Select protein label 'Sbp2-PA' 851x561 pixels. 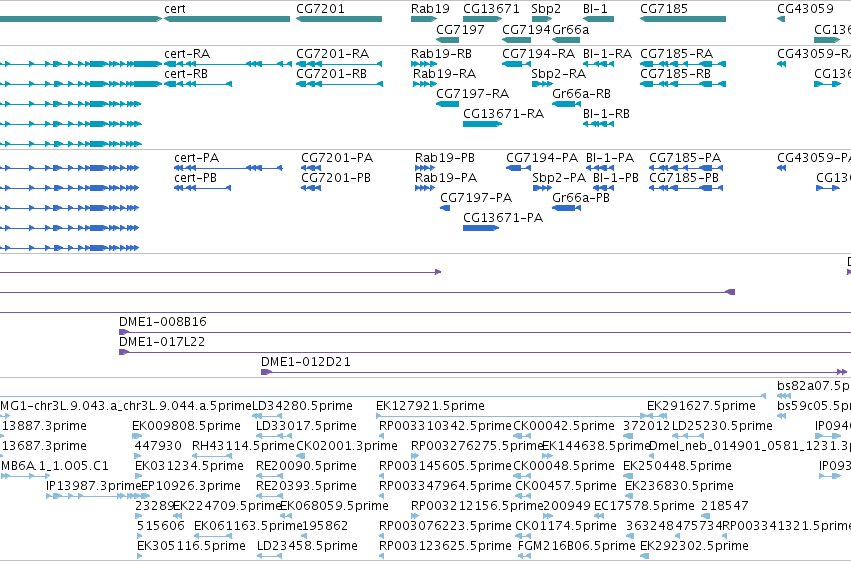(x=560, y=178)
